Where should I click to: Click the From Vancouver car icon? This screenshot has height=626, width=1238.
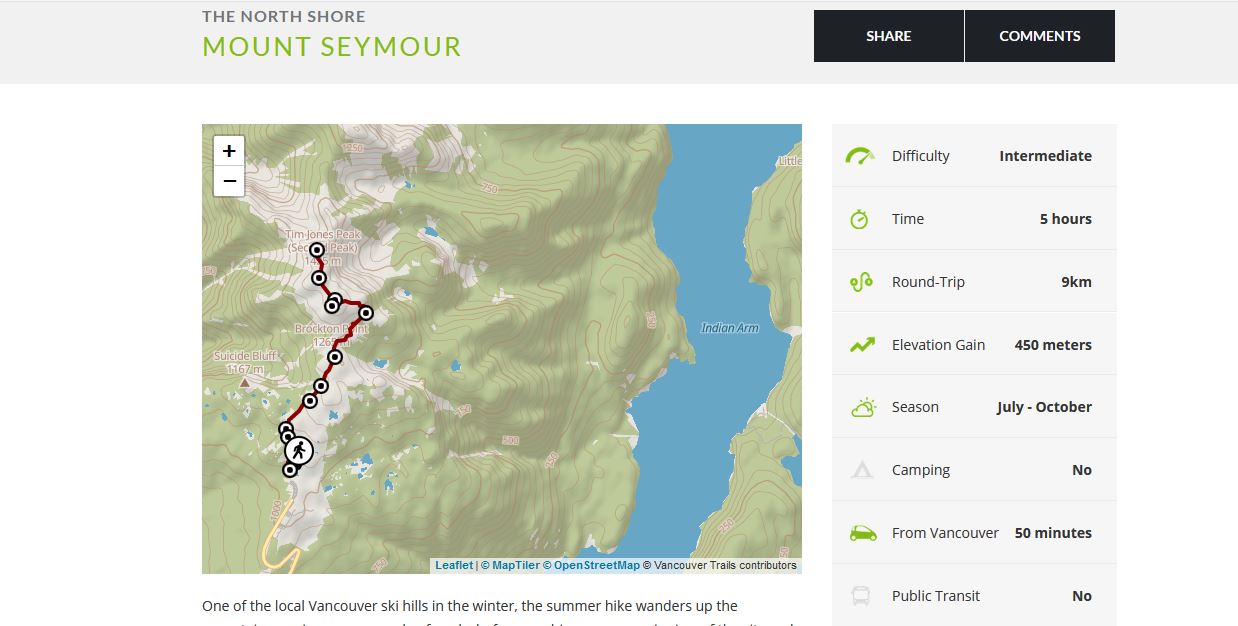point(862,533)
